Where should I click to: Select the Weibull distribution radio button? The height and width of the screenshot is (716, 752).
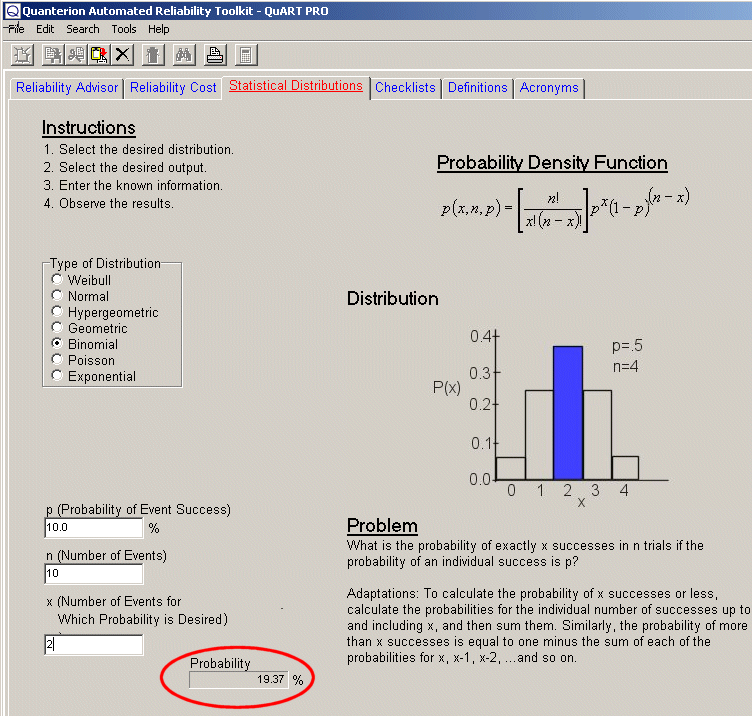coord(57,279)
